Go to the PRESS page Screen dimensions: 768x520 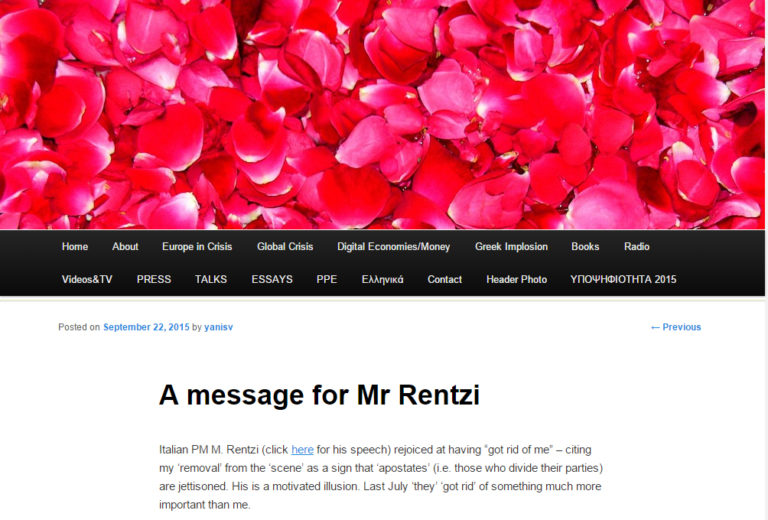pyautogui.click(x=154, y=280)
